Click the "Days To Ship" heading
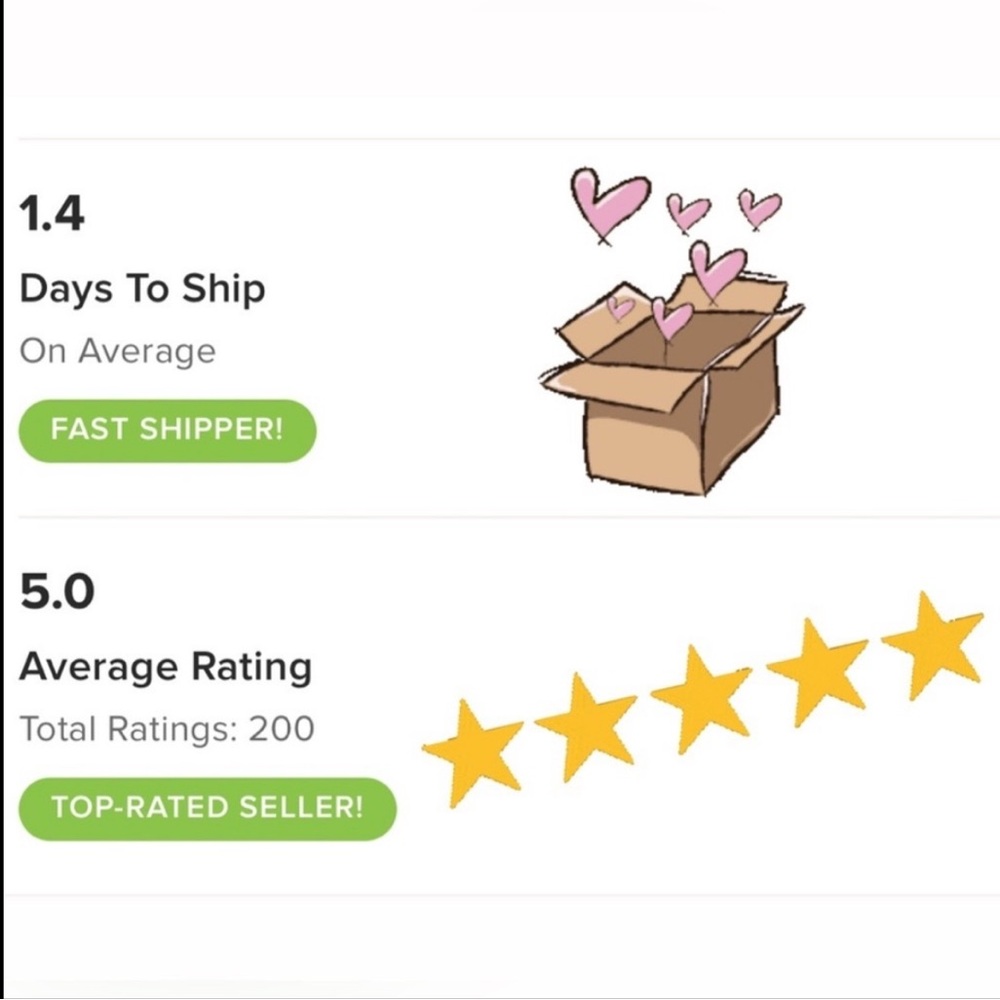Image resolution: width=1000 pixels, height=1000 pixels. click(142, 289)
